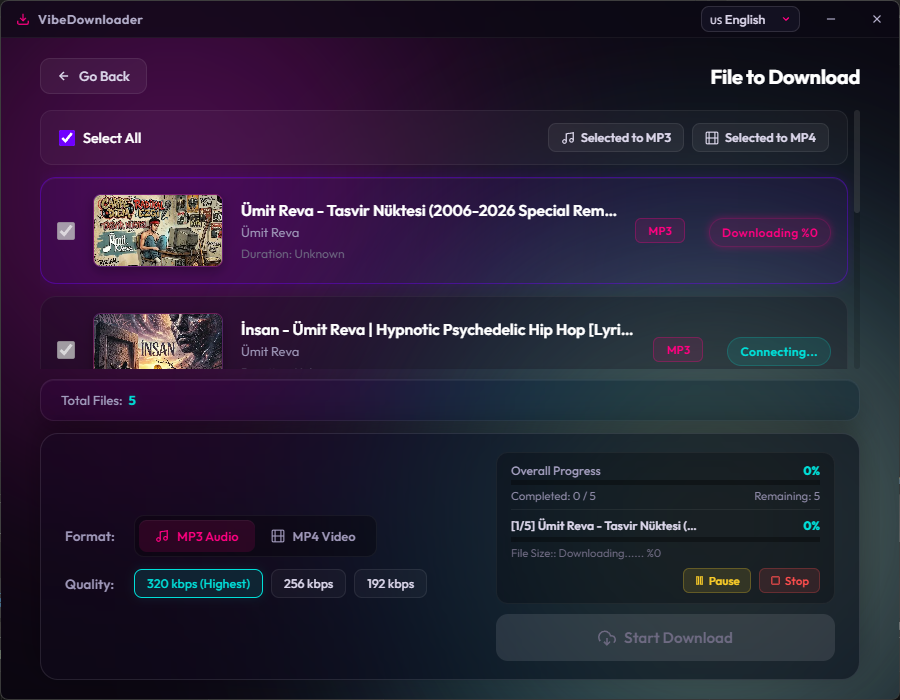Click the cloud download icon on Start Download

607,638
